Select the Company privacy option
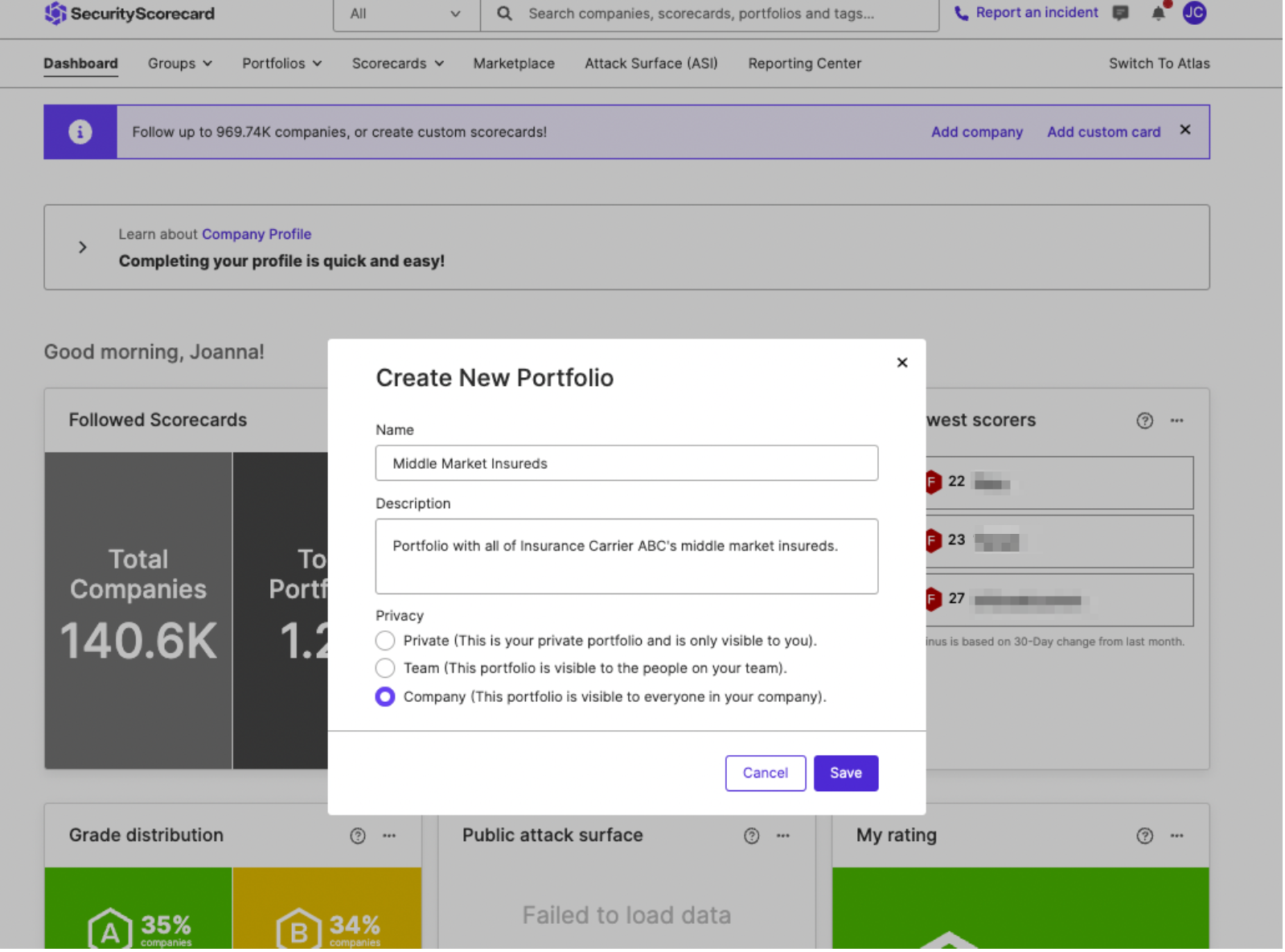 click(385, 697)
